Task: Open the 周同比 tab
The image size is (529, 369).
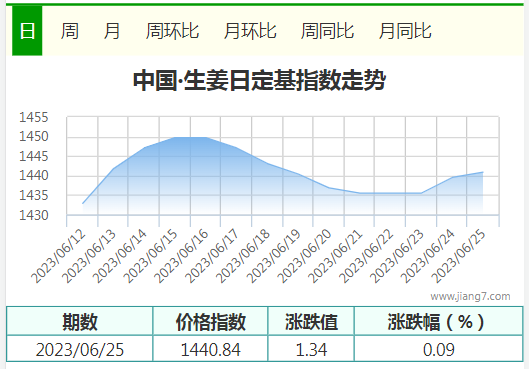Action: click(327, 31)
